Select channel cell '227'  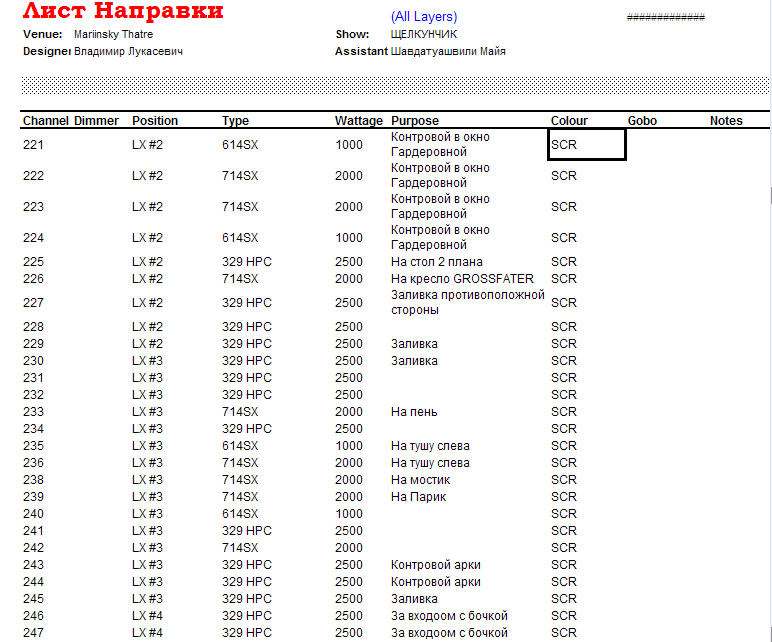click(33, 303)
